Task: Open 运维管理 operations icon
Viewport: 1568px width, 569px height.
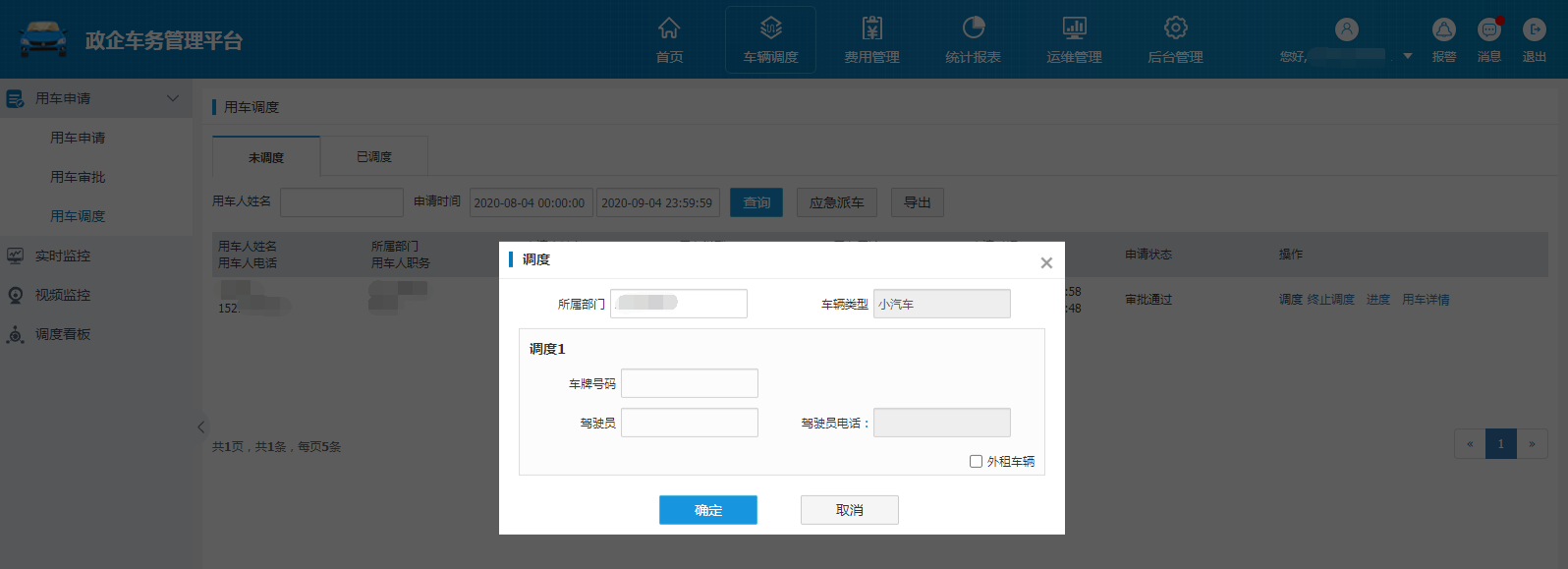Action: coord(1074,28)
